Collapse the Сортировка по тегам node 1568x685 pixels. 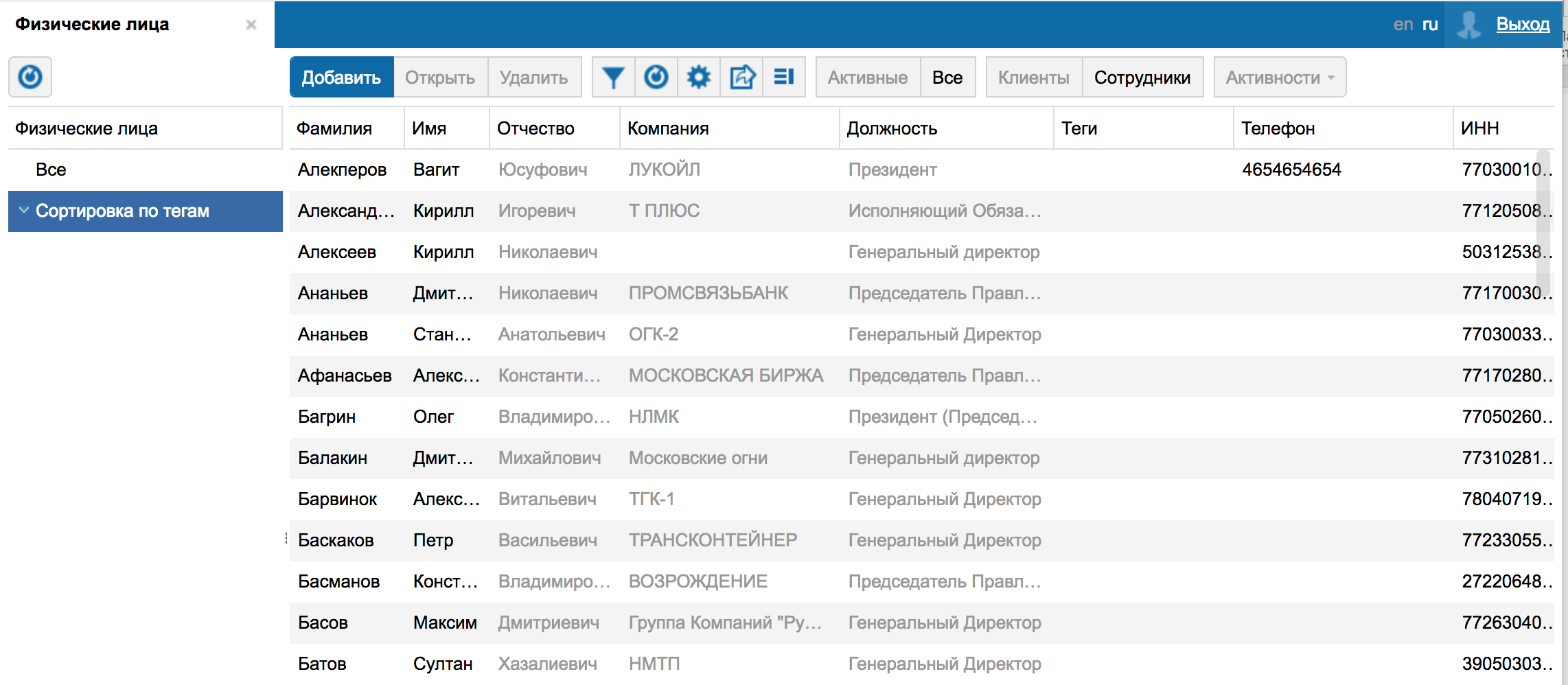coord(24,211)
